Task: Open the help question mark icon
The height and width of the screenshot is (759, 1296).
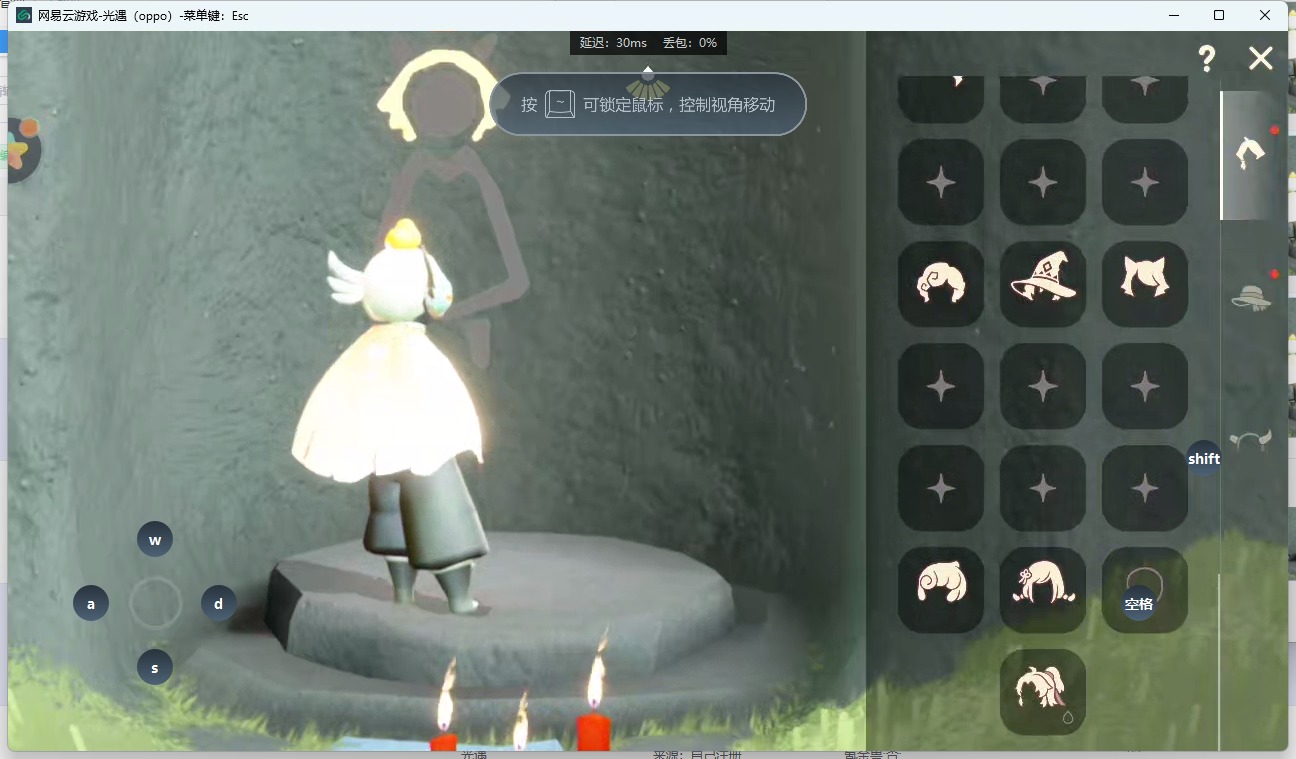Action: (x=1207, y=58)
